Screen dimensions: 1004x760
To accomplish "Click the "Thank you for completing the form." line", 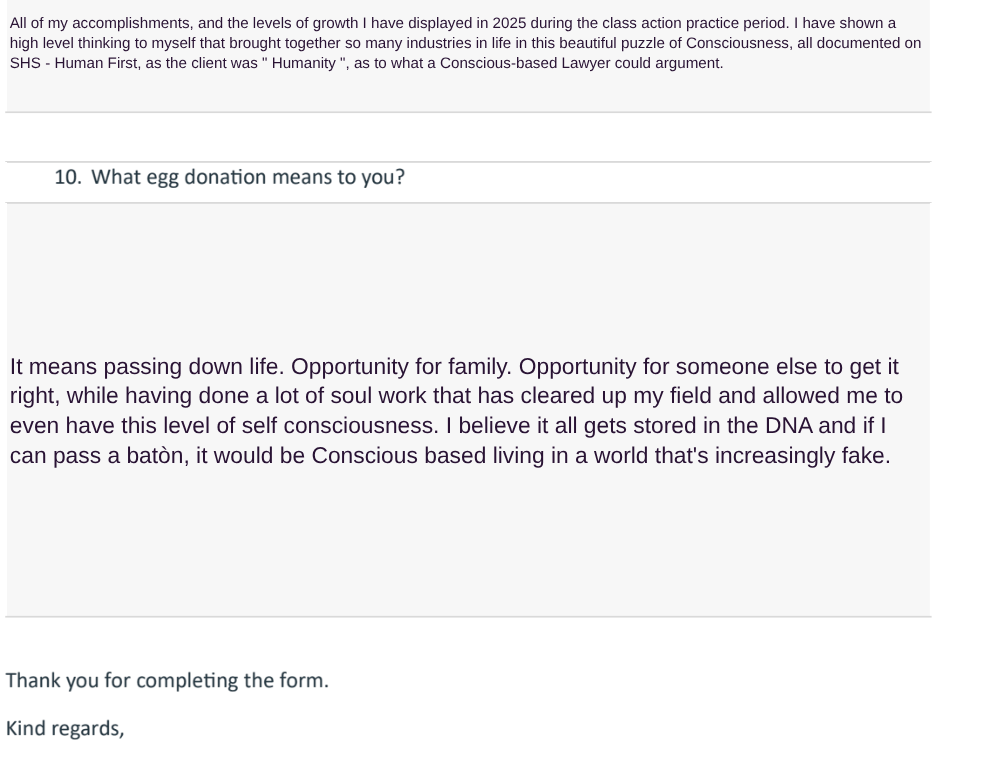I will tap(167, 681).
